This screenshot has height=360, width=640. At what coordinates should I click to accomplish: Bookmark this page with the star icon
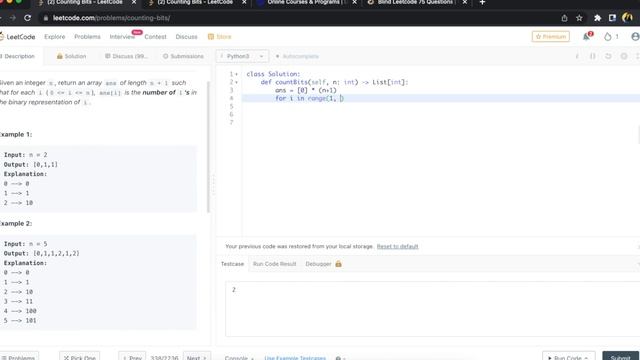[x=579, y=18]
